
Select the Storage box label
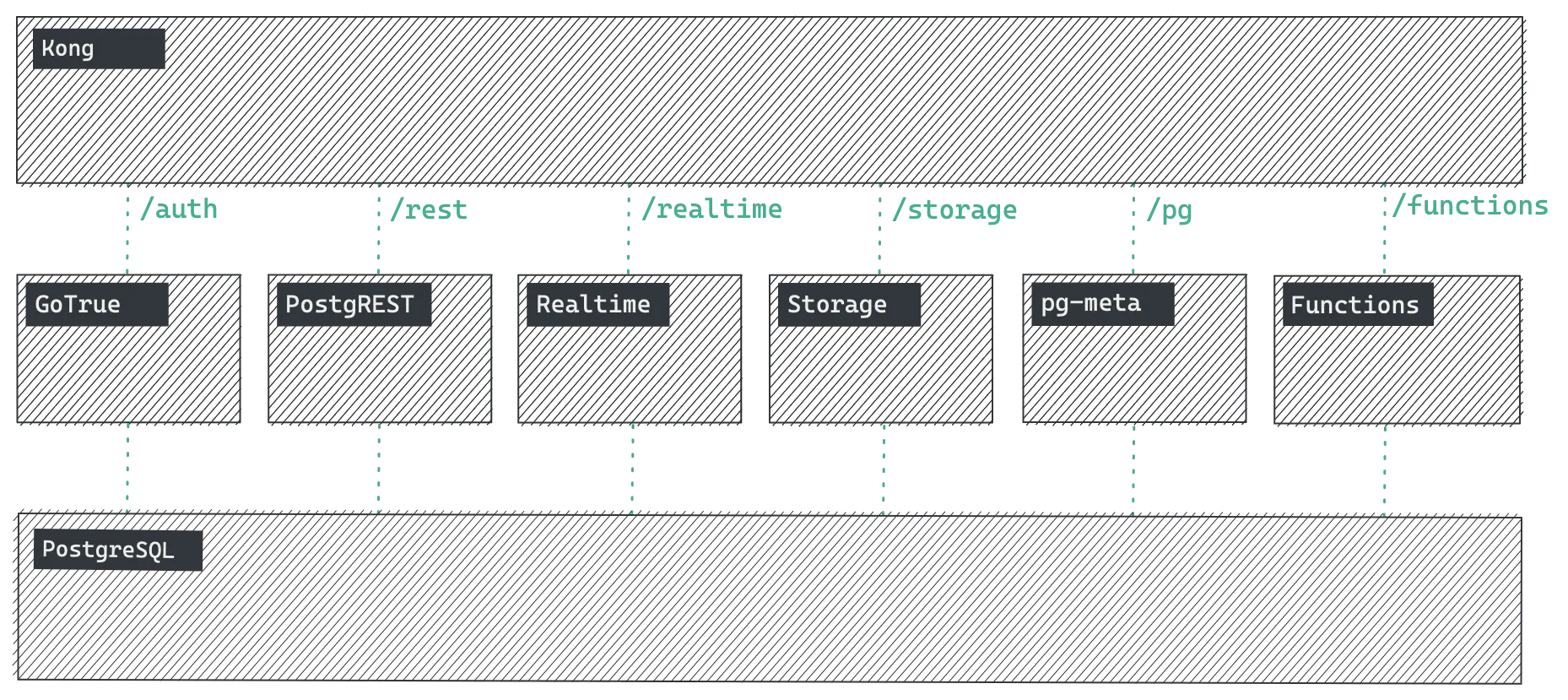tap(850, 305)
